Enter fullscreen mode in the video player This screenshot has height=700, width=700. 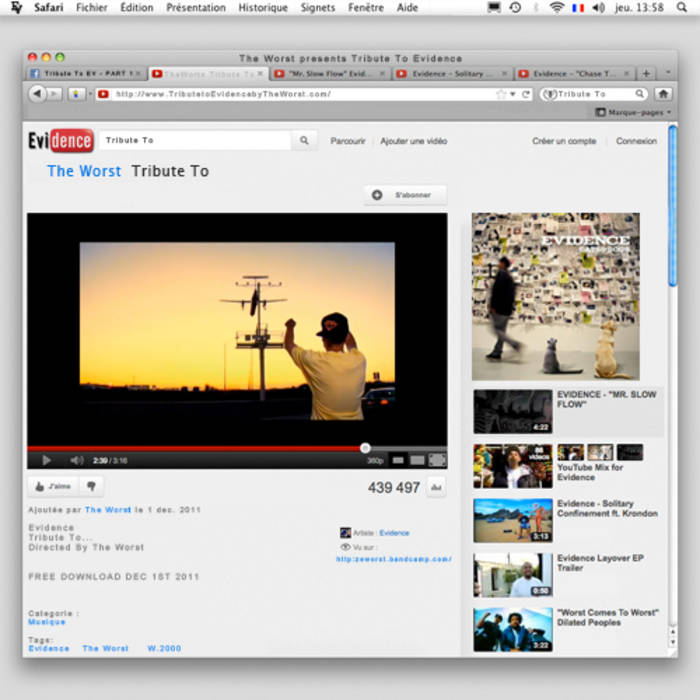coord(437,460)
